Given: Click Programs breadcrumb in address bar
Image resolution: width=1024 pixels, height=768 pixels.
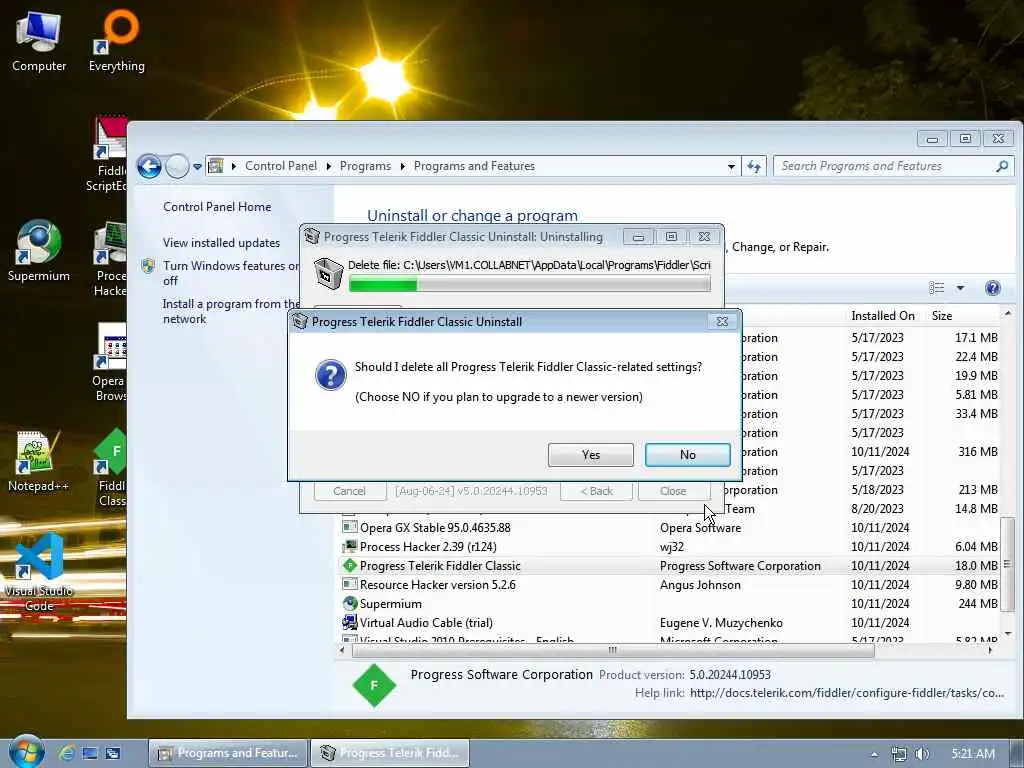Looking at the screenshot, I should pos(365,166).
